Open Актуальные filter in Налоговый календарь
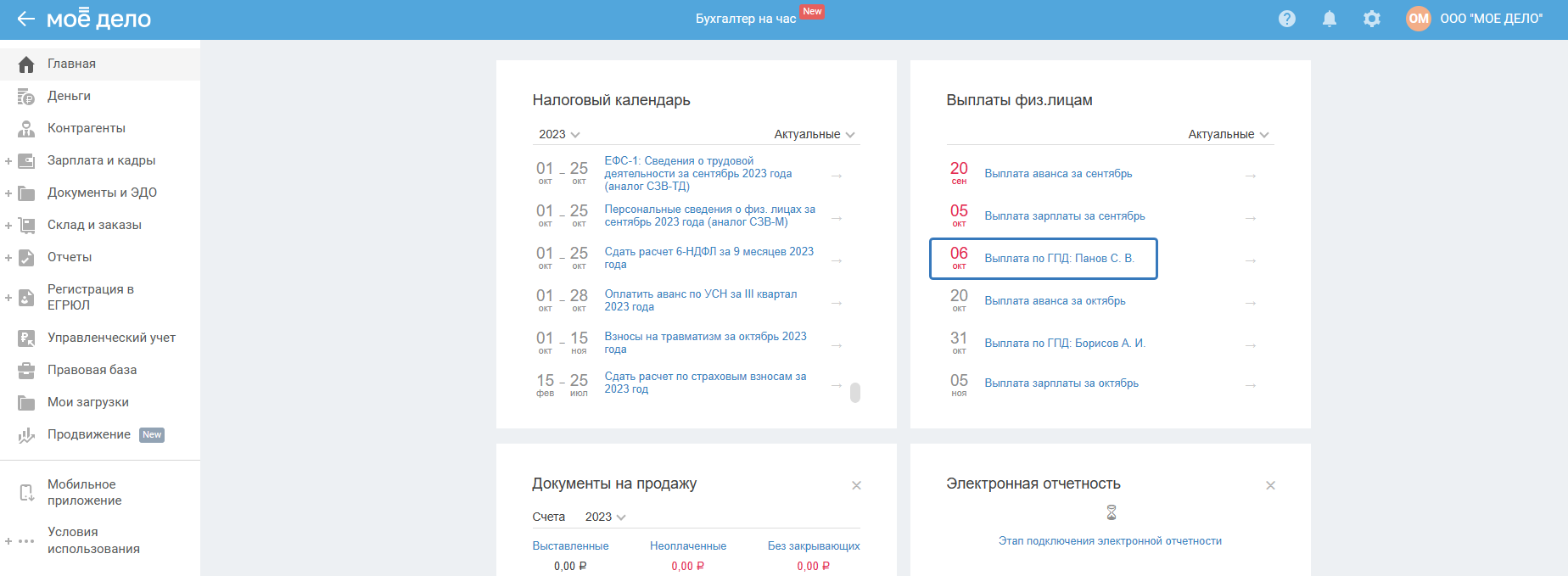The image size is (1568, 576). click(815, 134)
